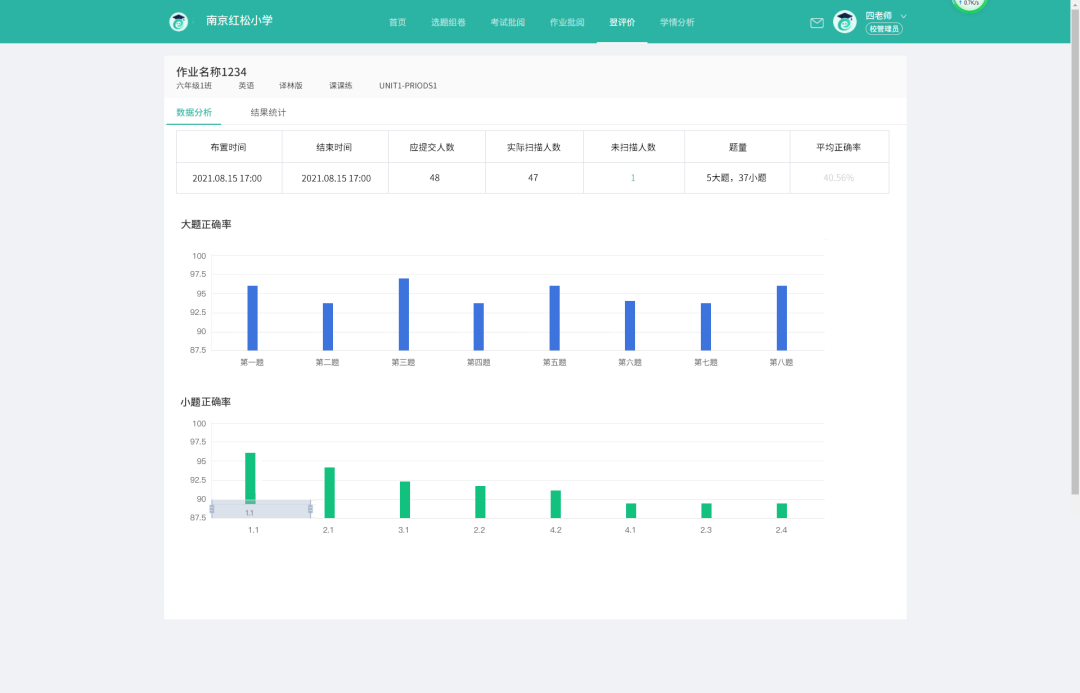
Task: Click the 未扫描人数 column header
Action: (633, 147)
